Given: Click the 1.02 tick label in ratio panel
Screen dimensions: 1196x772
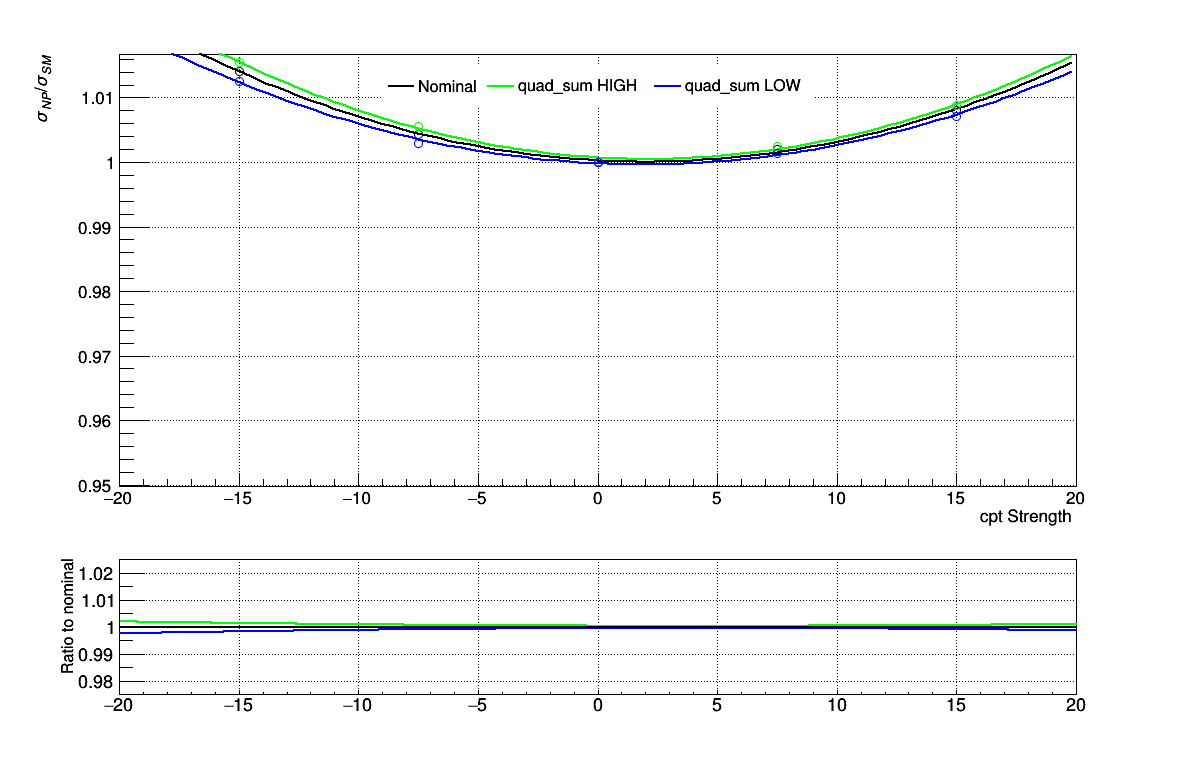Looking at the screenshot, I should 97,574.
